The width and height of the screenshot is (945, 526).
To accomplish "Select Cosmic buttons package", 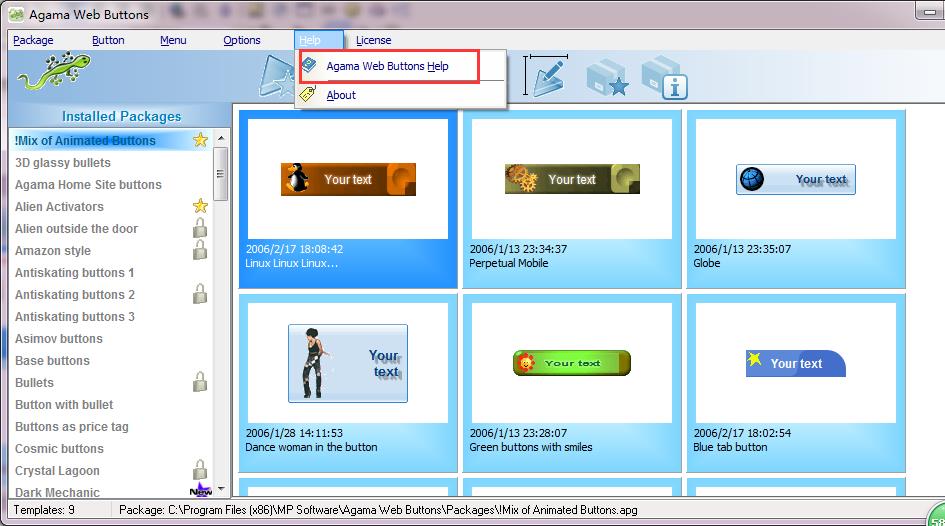I will click(59, 448).
